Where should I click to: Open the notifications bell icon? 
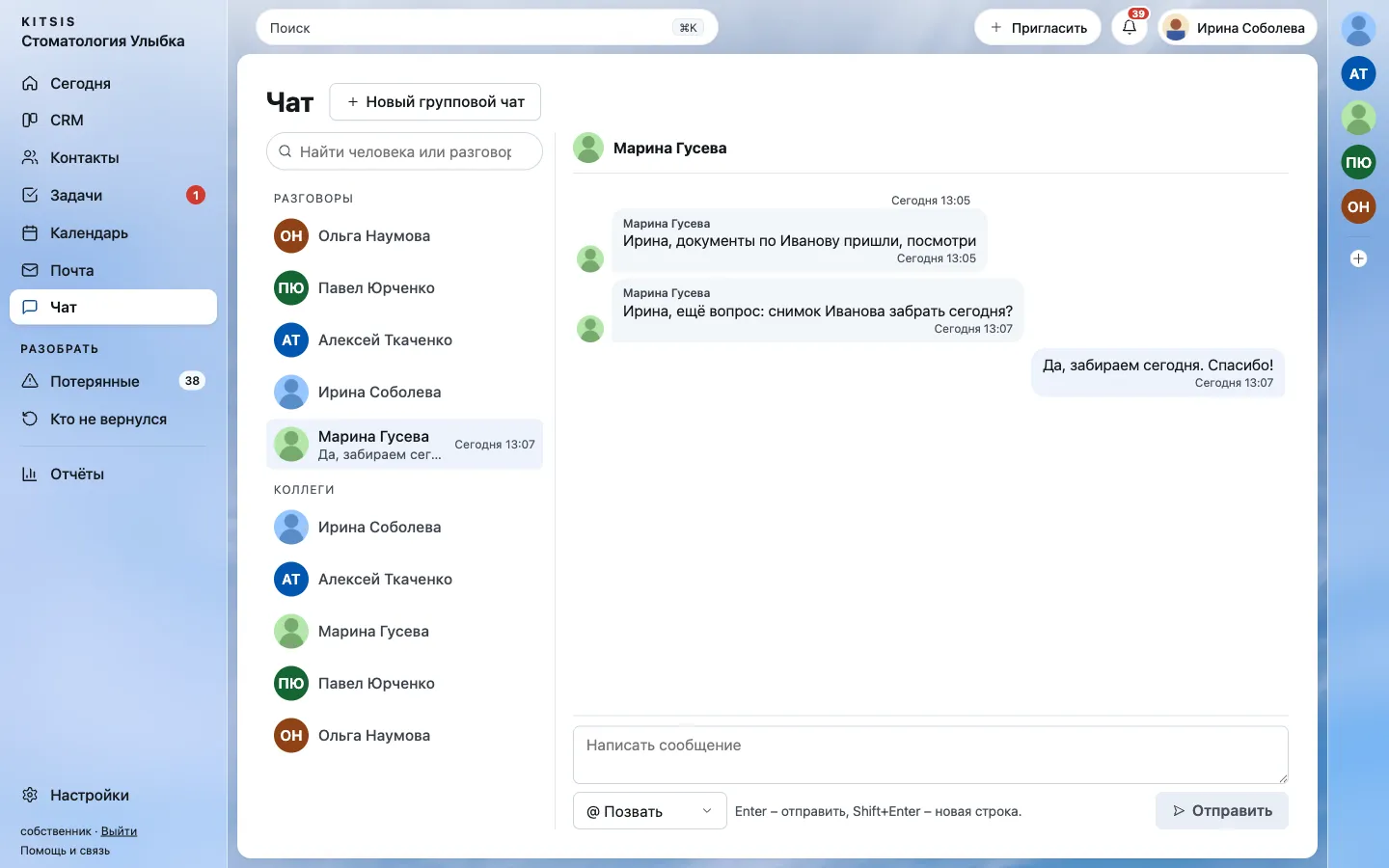[1130, 28]
